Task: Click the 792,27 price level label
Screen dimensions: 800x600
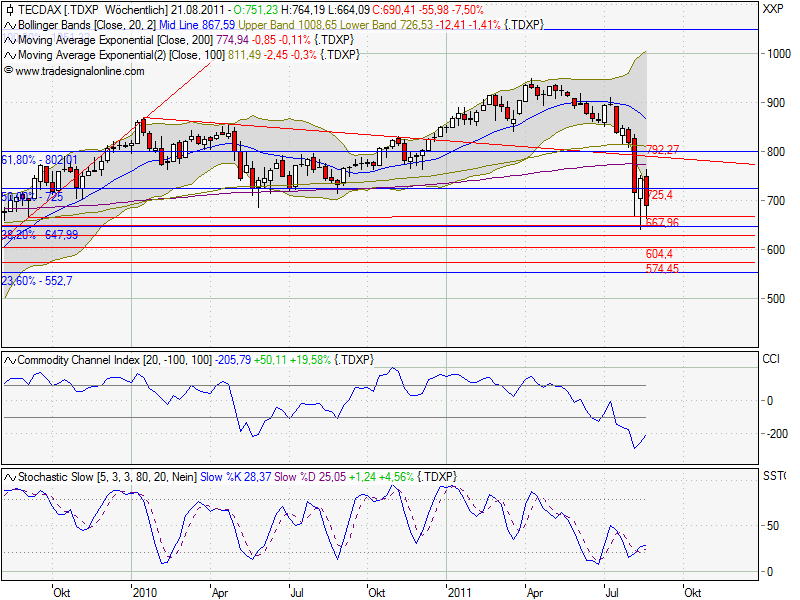Action: tap(662, 149)
